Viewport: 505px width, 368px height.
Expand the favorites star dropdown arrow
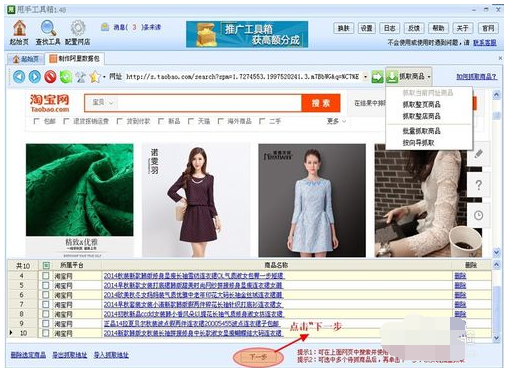104,77
